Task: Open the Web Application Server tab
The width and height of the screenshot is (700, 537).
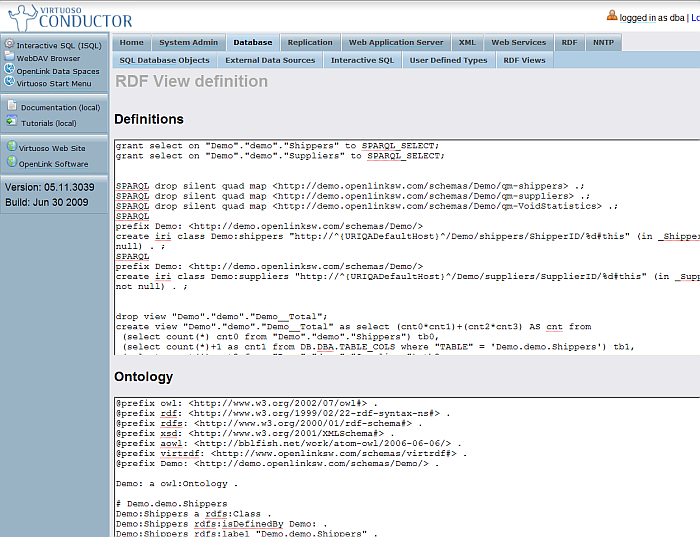Action: click(395, 42)
